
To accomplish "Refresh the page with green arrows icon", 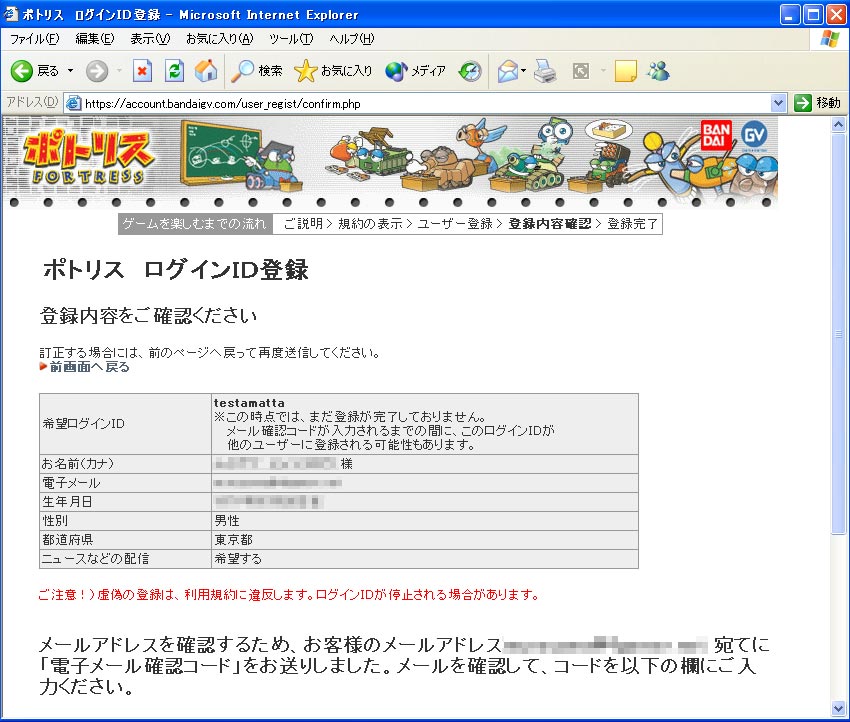I will coord(174,71).
